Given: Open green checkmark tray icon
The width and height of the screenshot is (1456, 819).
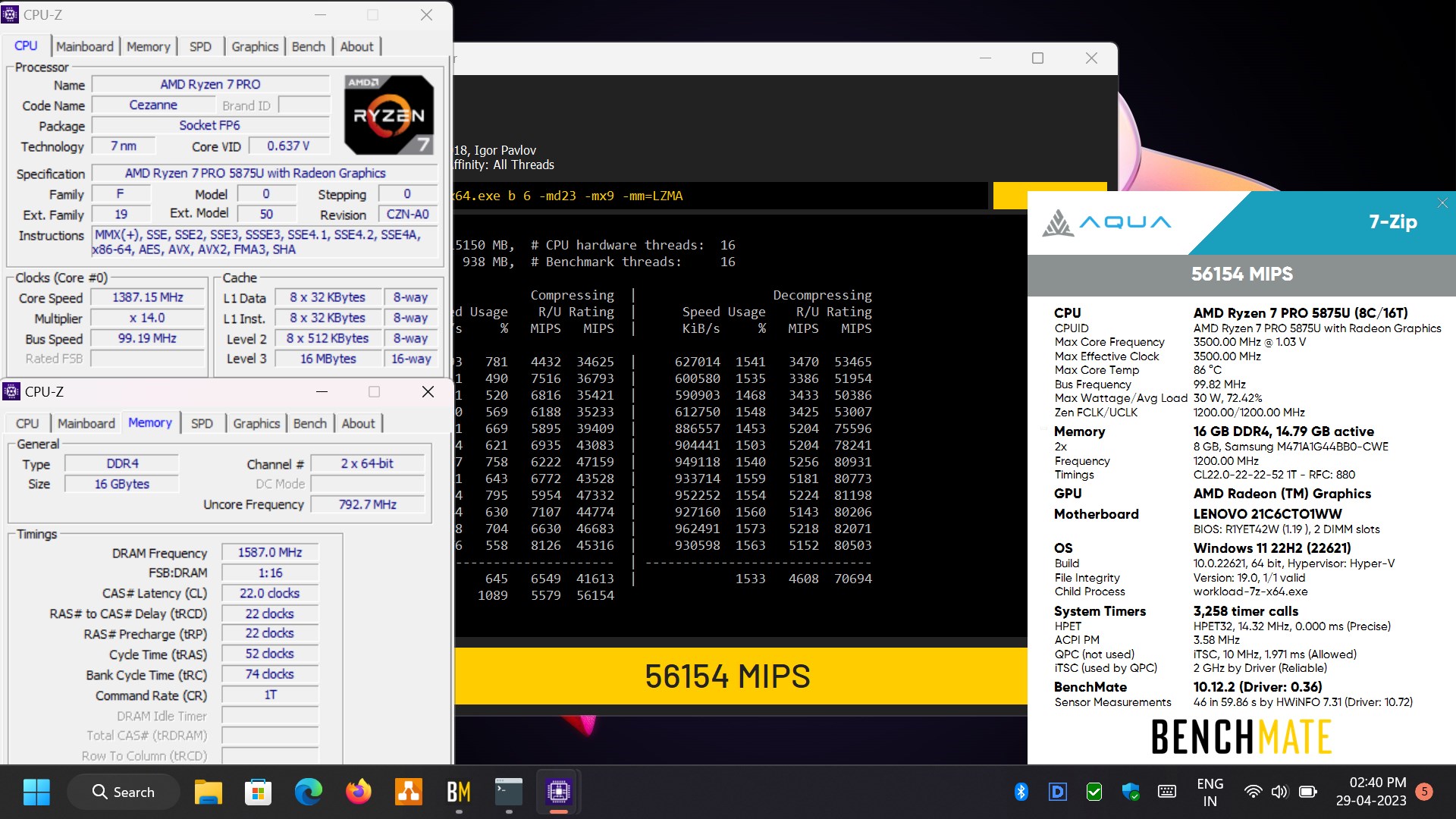Looking at the screenshot, I should point(1094,792).
